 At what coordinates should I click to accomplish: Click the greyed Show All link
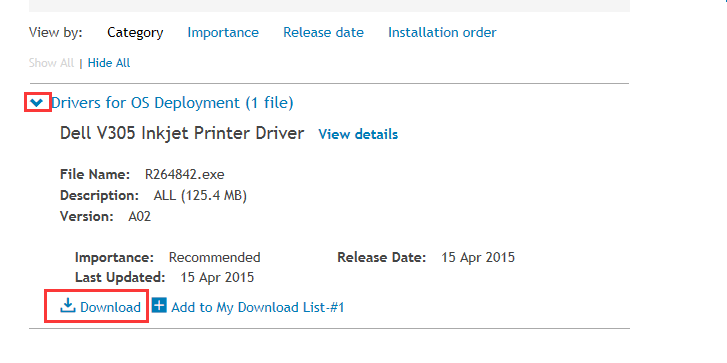point(51,63)
